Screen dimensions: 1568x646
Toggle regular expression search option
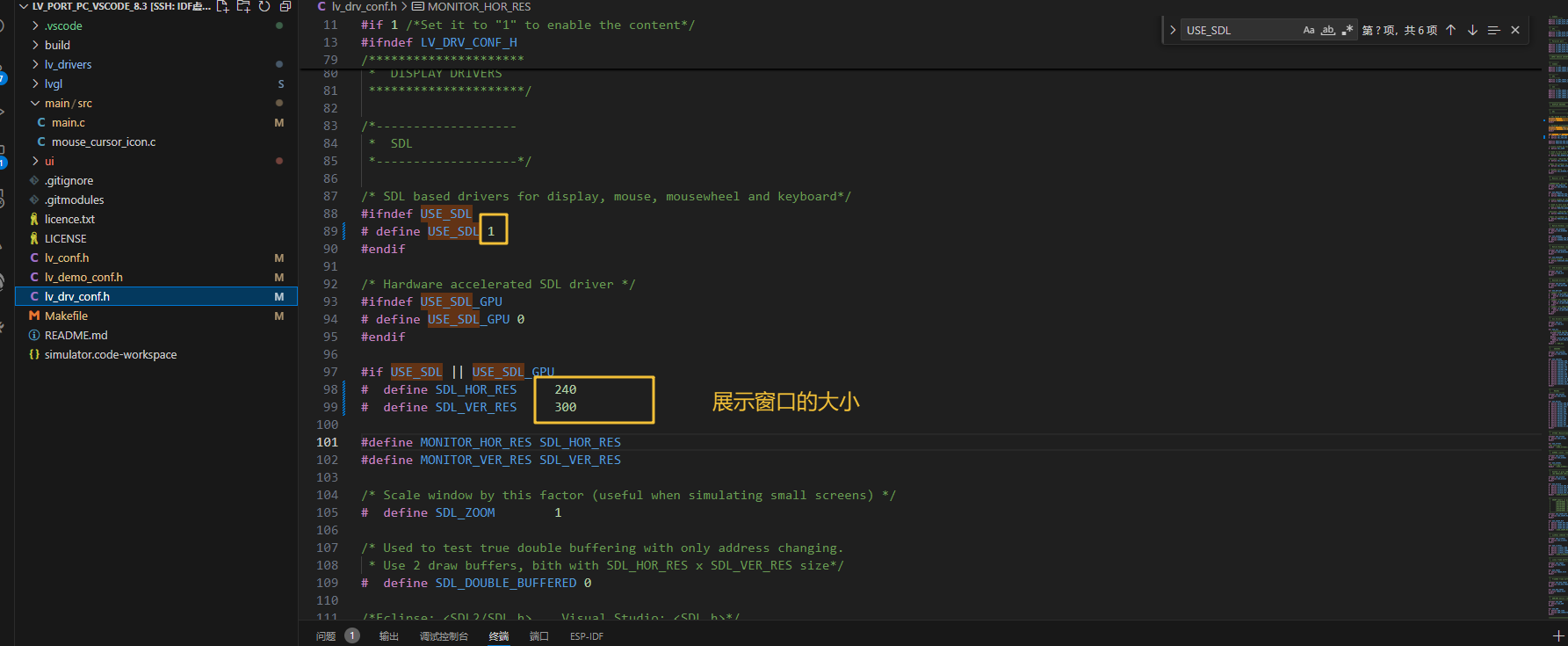(x=1348, y=30)
